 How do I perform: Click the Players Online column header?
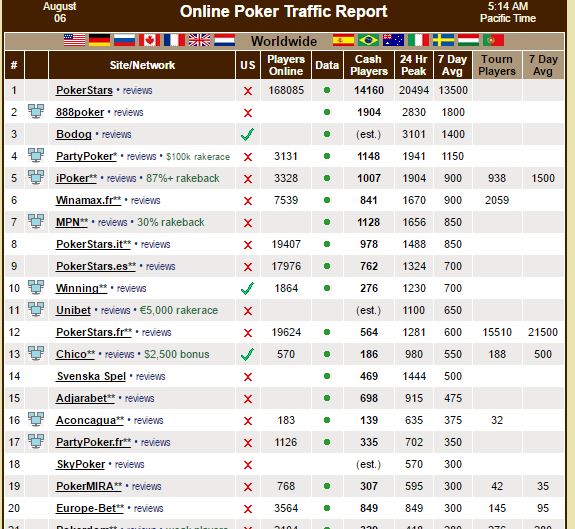[286, 65]
